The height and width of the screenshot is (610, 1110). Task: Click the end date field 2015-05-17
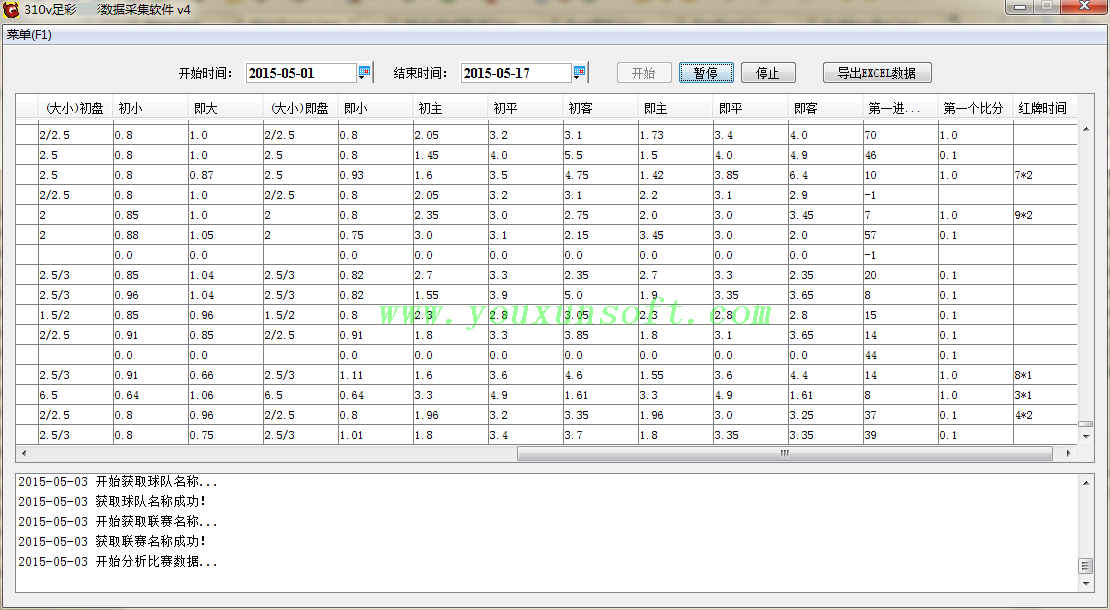516,73
